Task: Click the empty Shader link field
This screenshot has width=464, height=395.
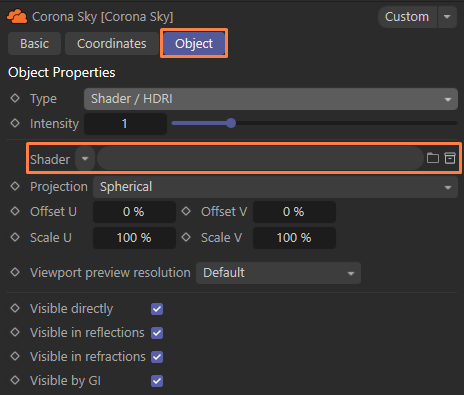Action: [260, 158]
